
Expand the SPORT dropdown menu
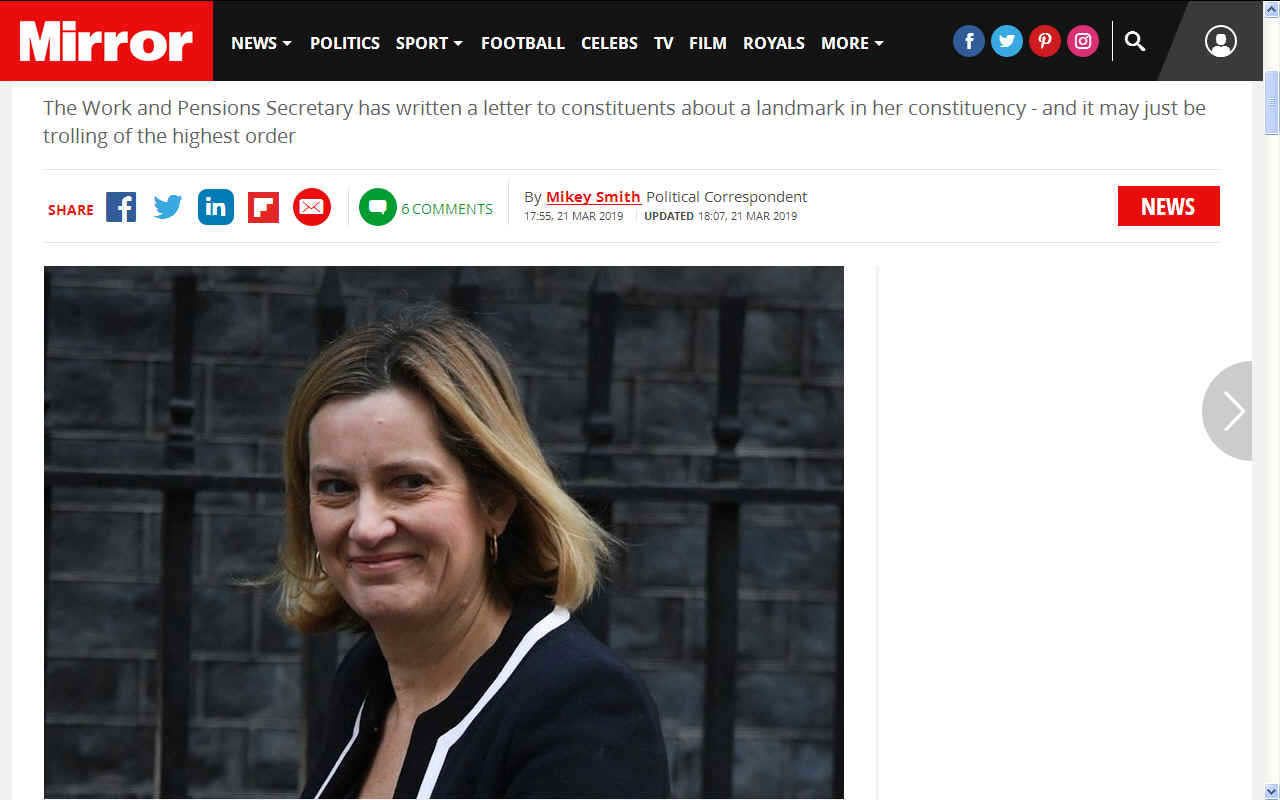pos(429,43)
